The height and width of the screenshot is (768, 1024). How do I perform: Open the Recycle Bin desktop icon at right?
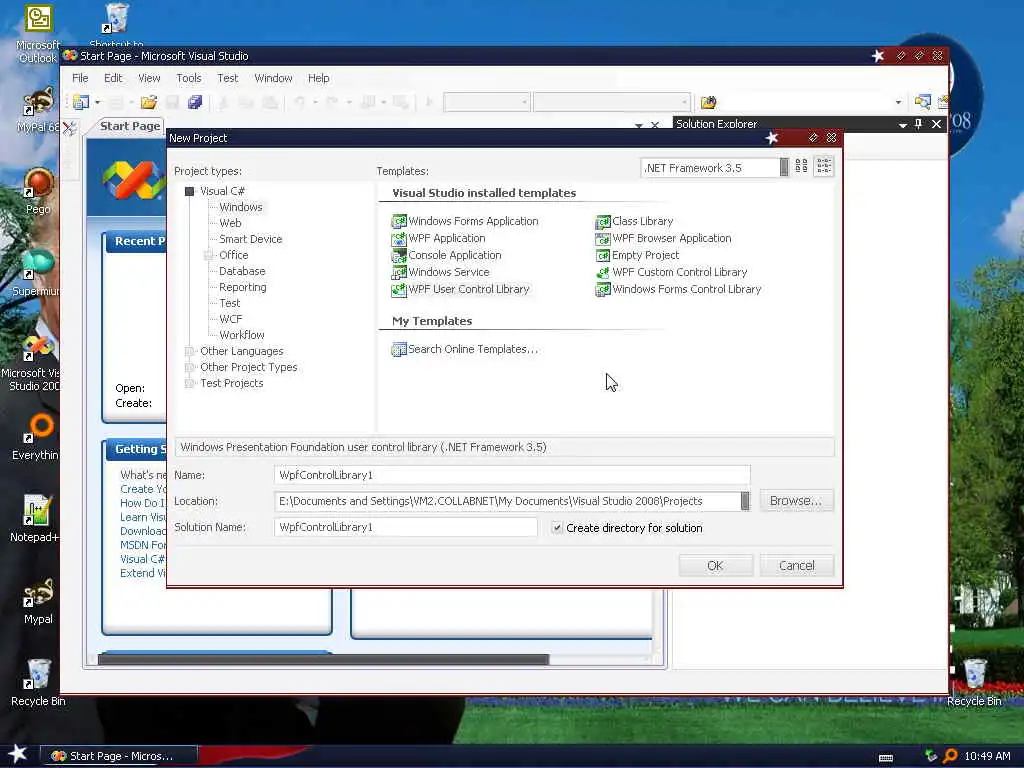pos(974,682)
